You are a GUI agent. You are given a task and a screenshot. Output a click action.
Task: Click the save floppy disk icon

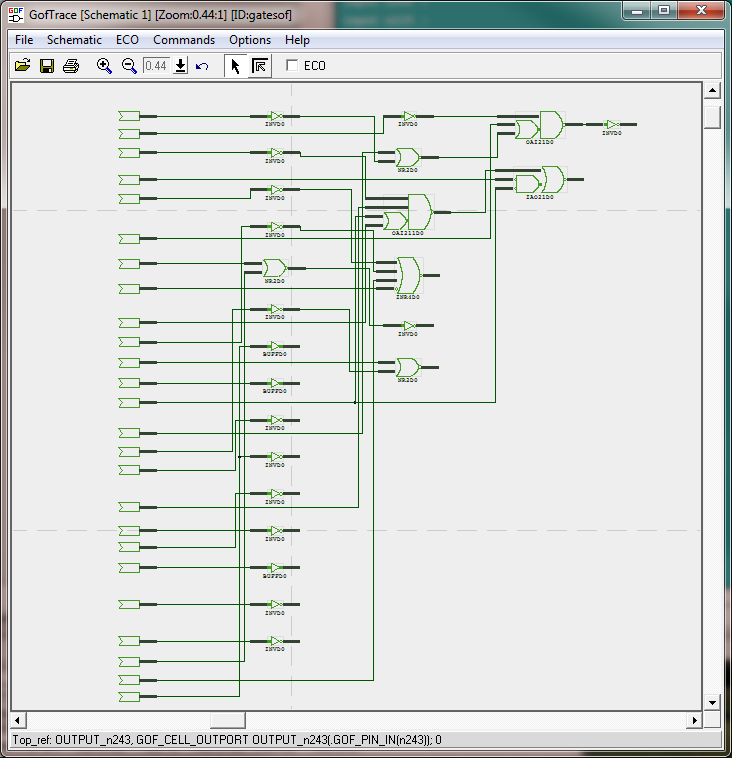(x=46, y=66)
